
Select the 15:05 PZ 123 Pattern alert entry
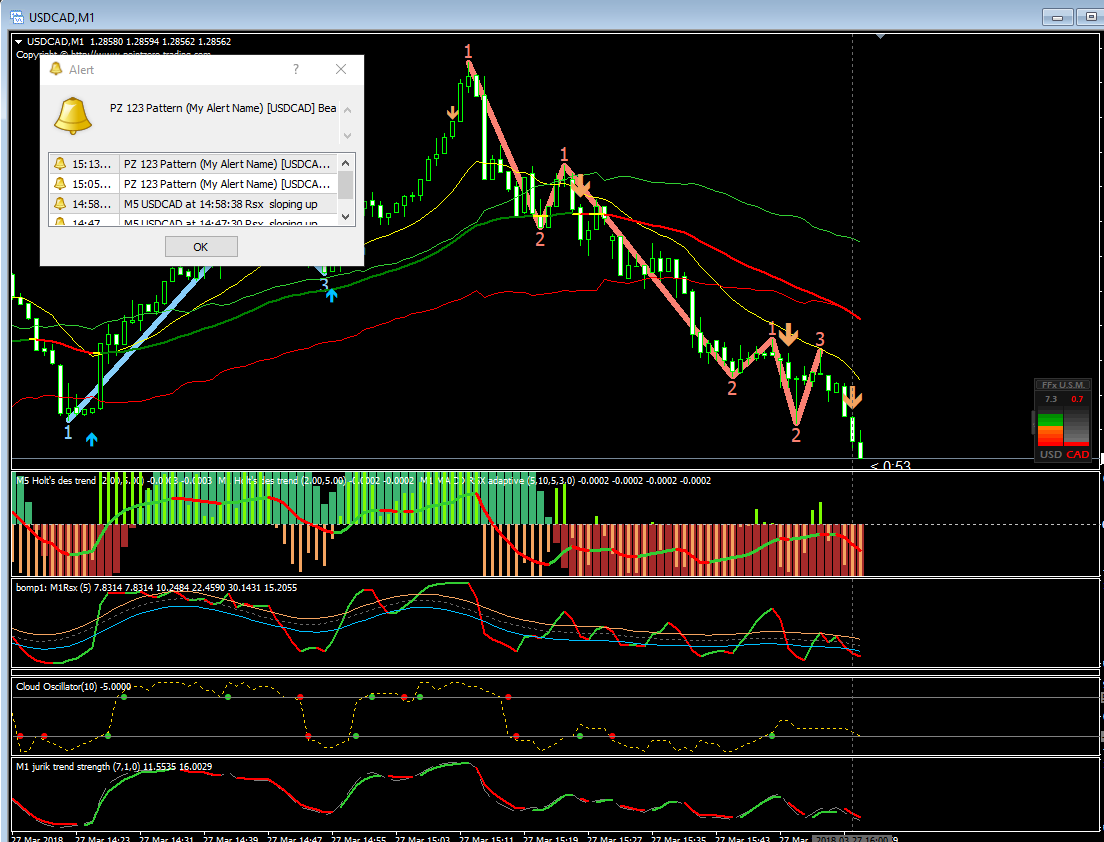pyautogui.click(x=194, y=184)
